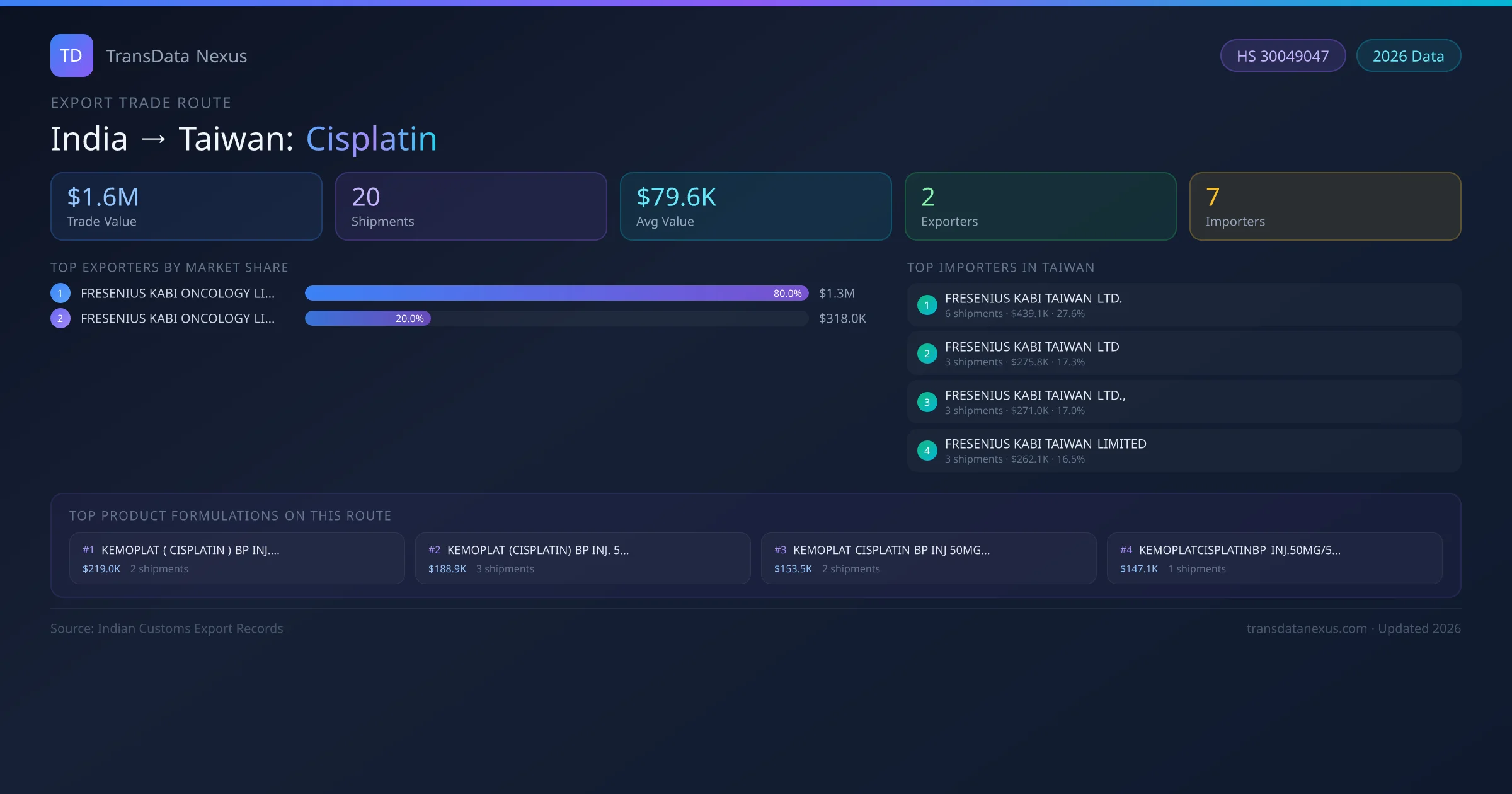Click the 20.0% market share bar
The height and width of the screenshot is (794, 1512).
coord(367,318)
